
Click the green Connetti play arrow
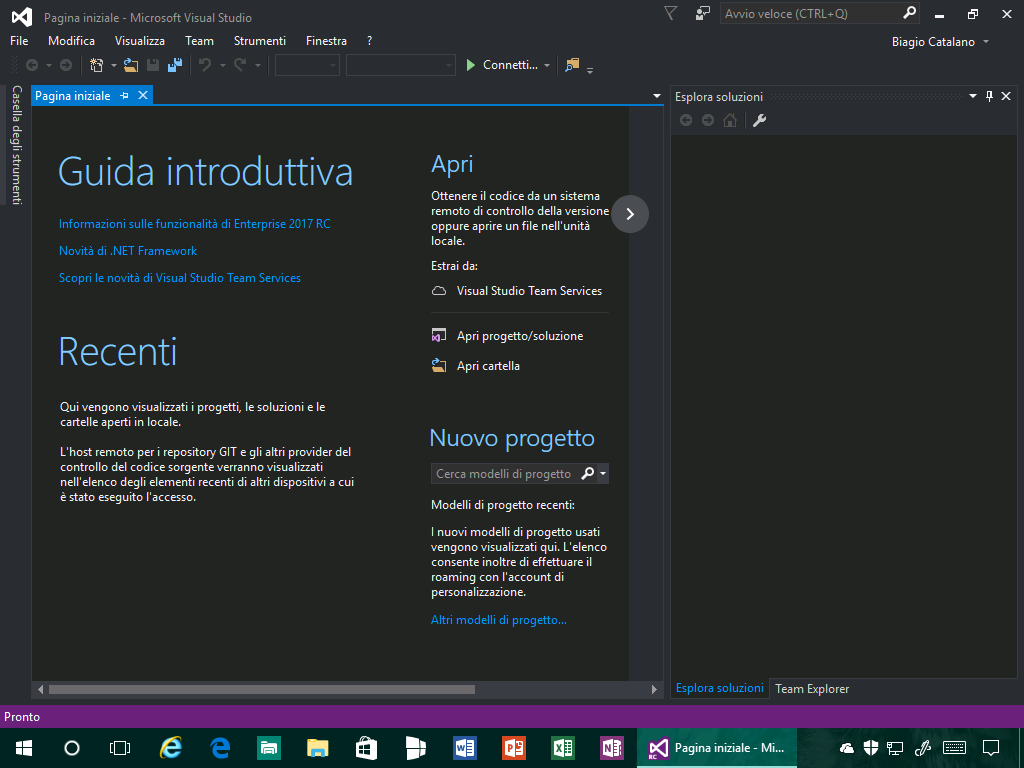click(471, 65)
